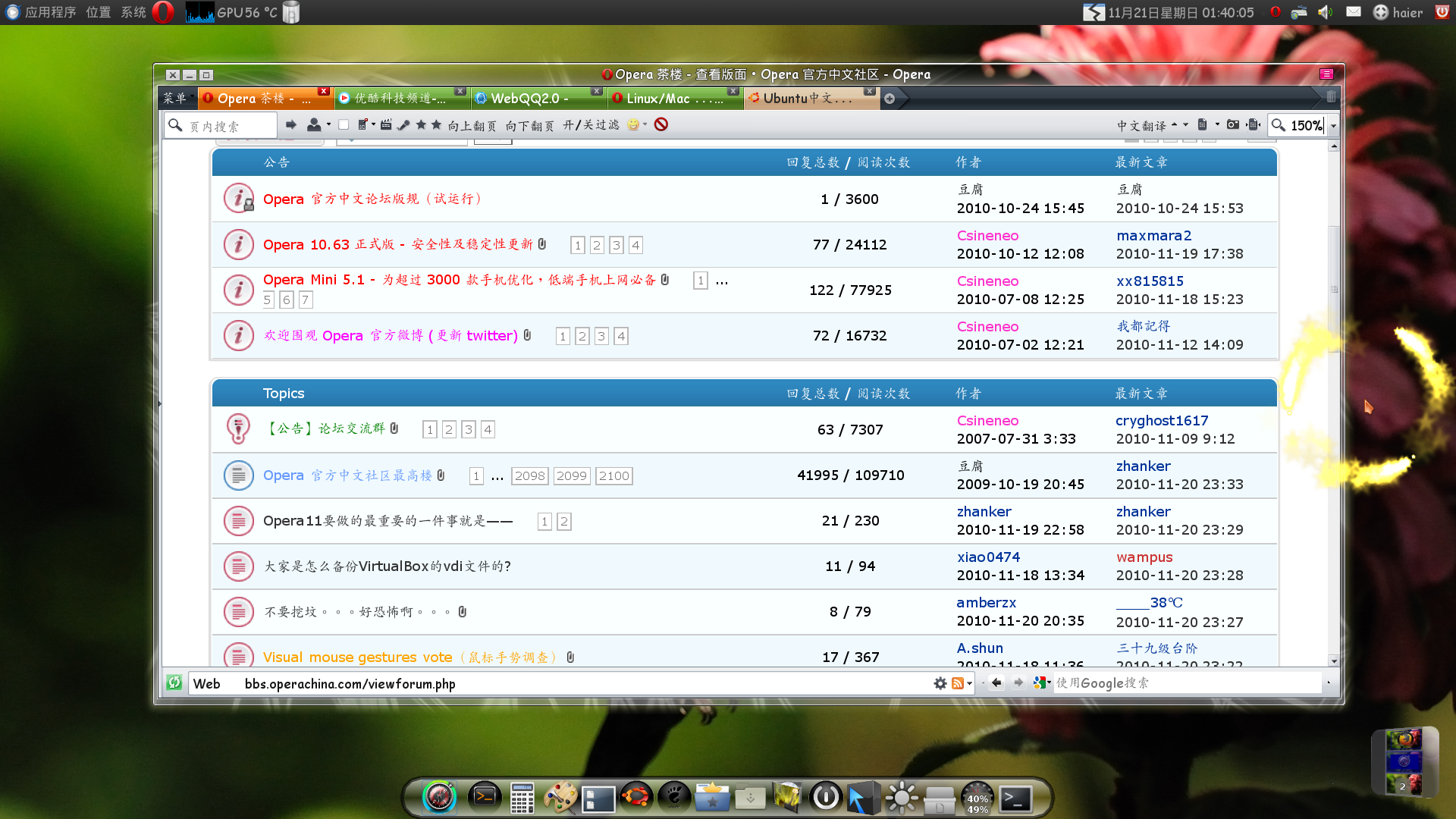Screen dimensions: 1456x819
Task: Open thread Opera 10.63 正式版
Action: click(398, 244)
